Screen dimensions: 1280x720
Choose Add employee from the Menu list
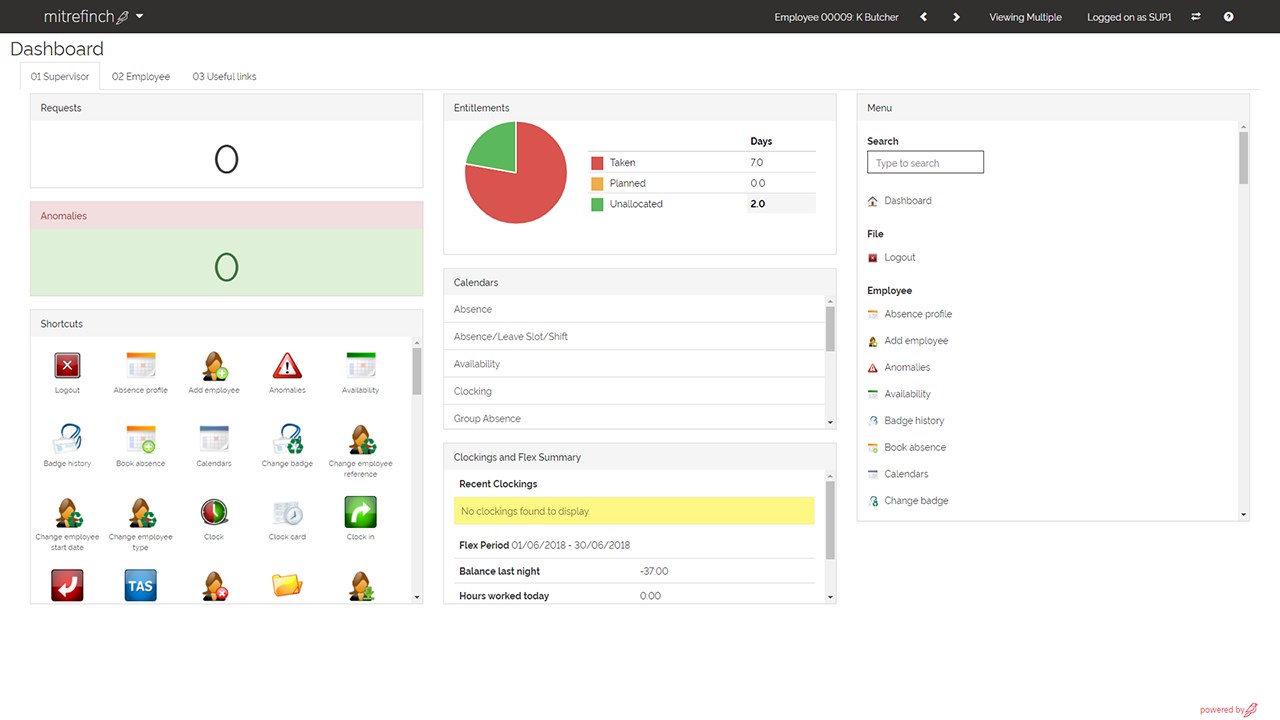tap(915, 341)
